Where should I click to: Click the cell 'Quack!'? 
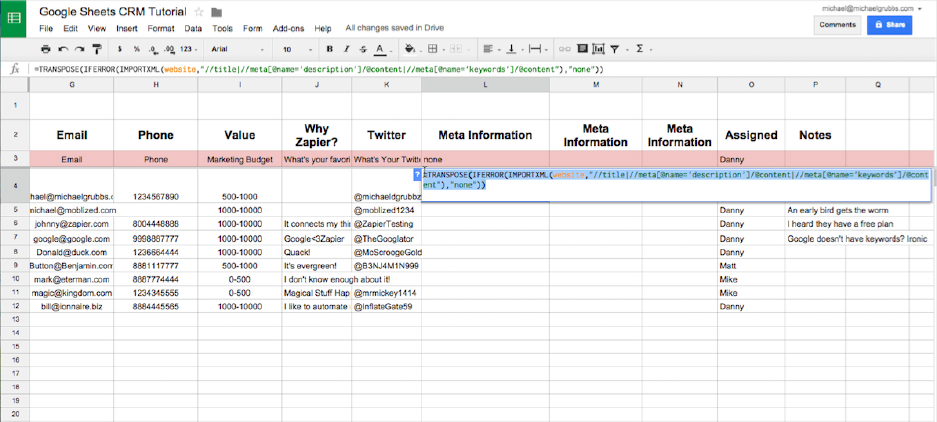316,252
